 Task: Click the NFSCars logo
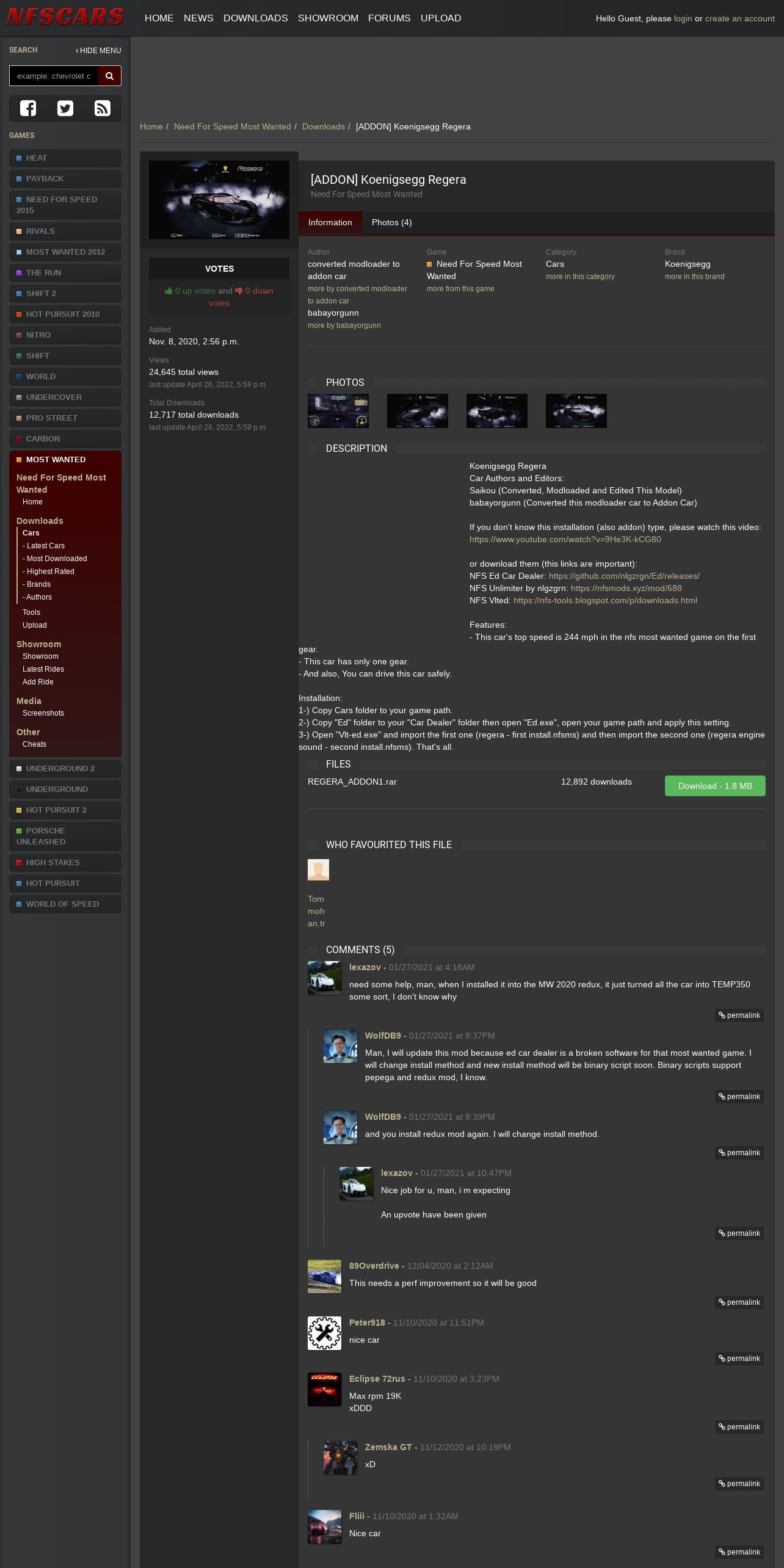[65, 17]
